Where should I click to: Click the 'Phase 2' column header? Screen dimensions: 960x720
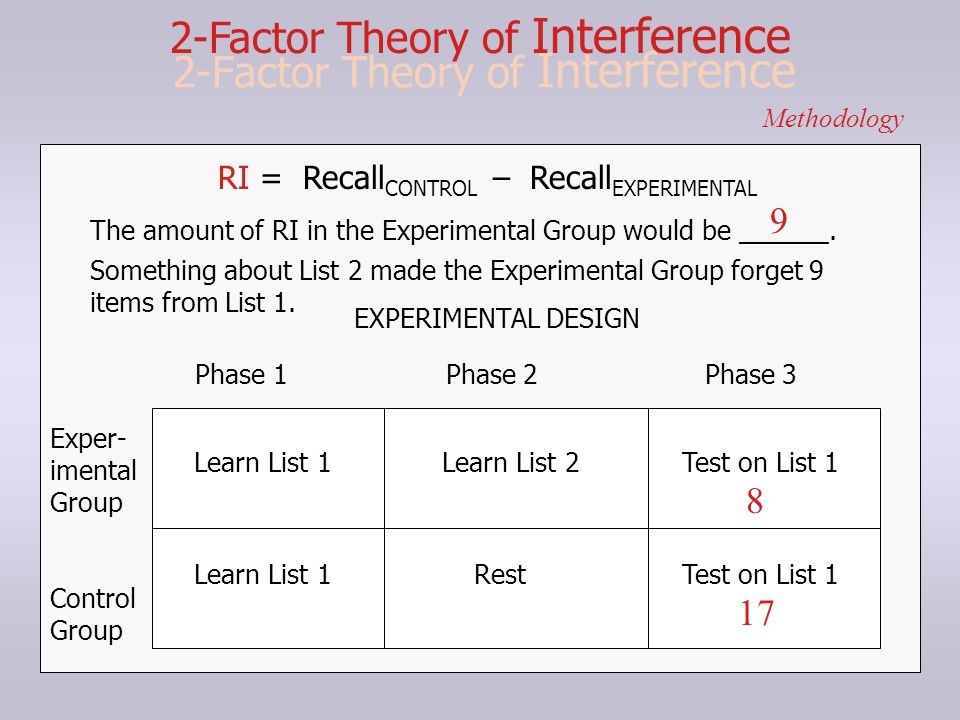pyautogui.click(x=492, y=375)
